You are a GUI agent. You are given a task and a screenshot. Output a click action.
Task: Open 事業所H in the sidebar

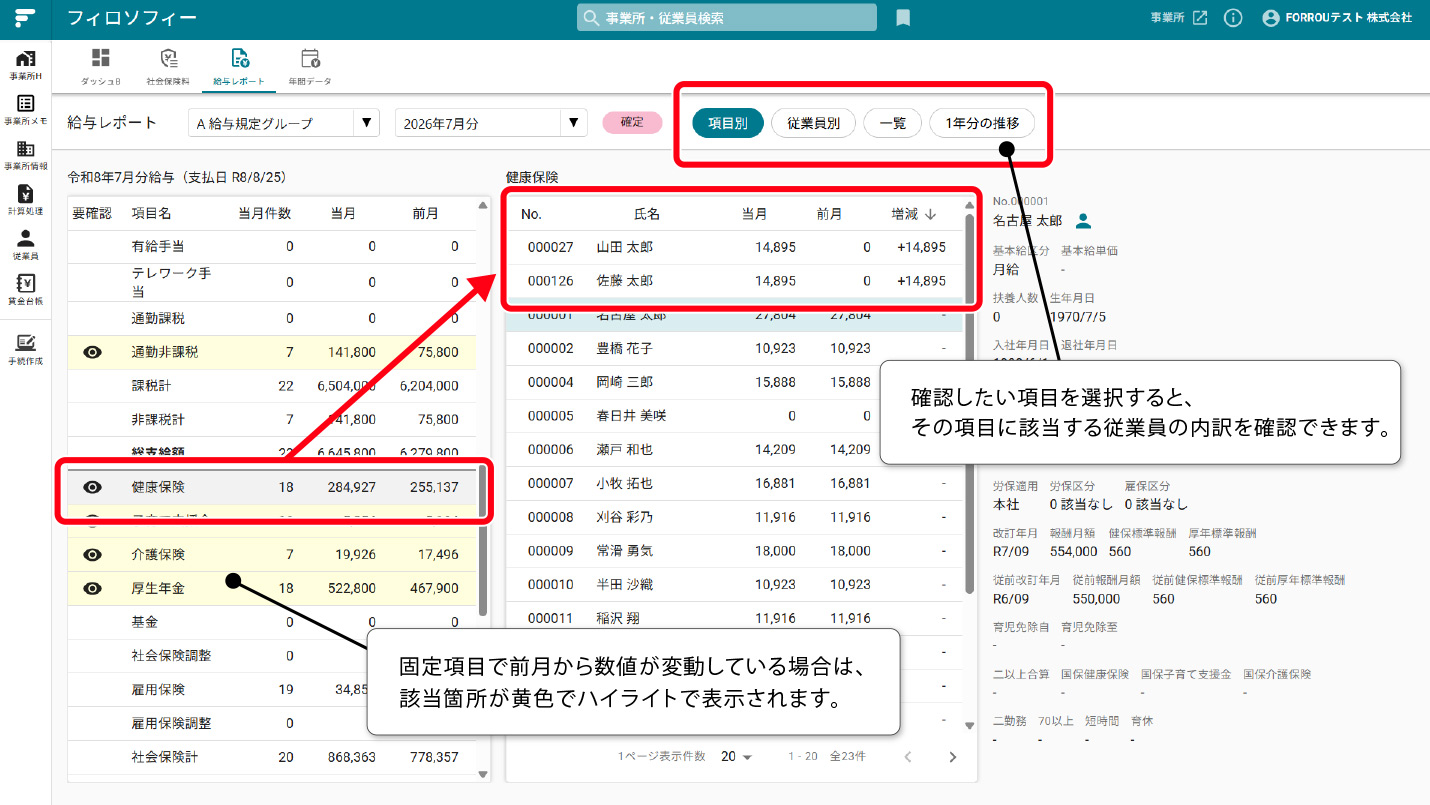pyautogui.click(x=26, y=65)
